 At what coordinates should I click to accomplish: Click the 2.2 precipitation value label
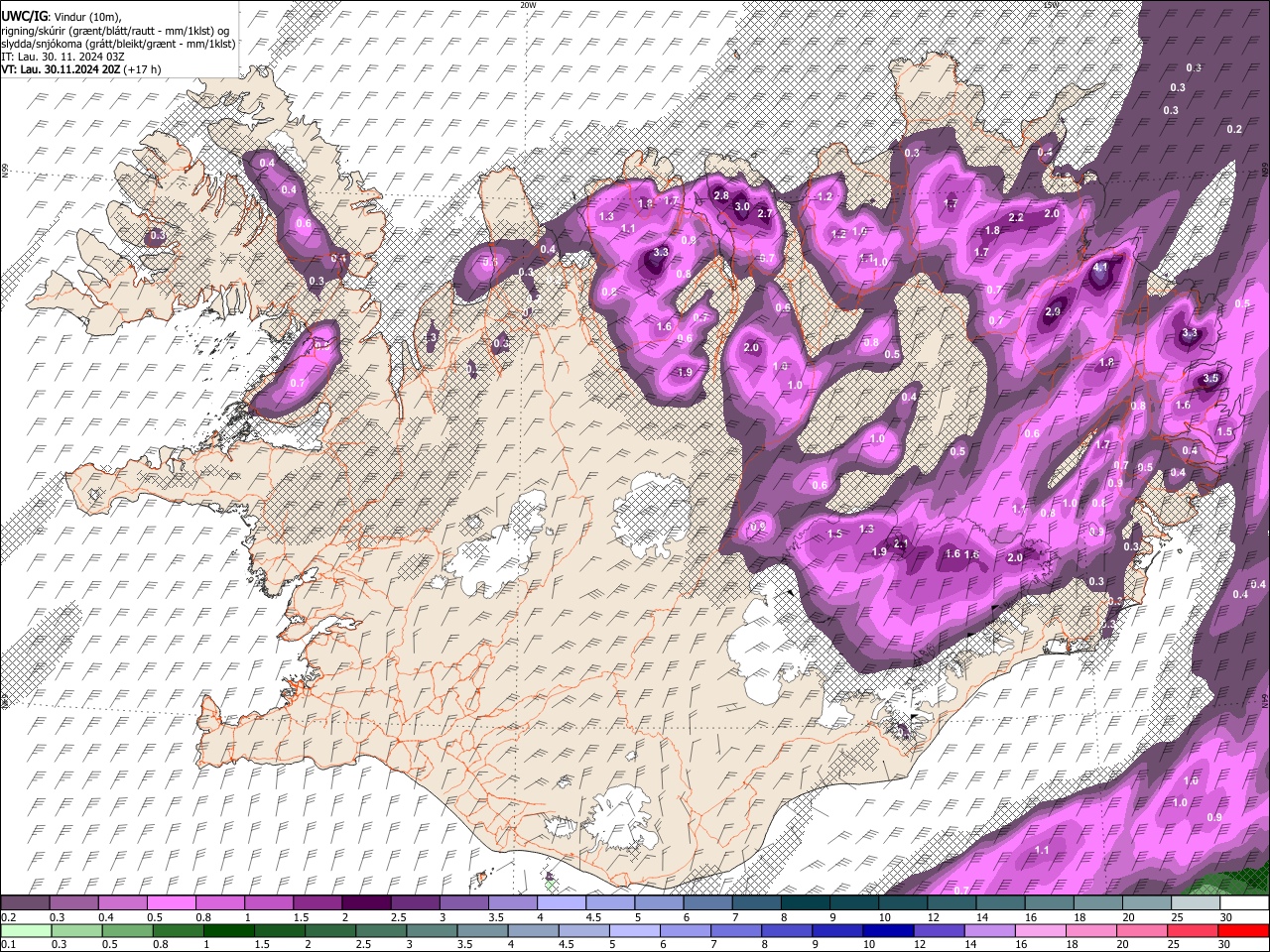click(x=1016, y=217)
